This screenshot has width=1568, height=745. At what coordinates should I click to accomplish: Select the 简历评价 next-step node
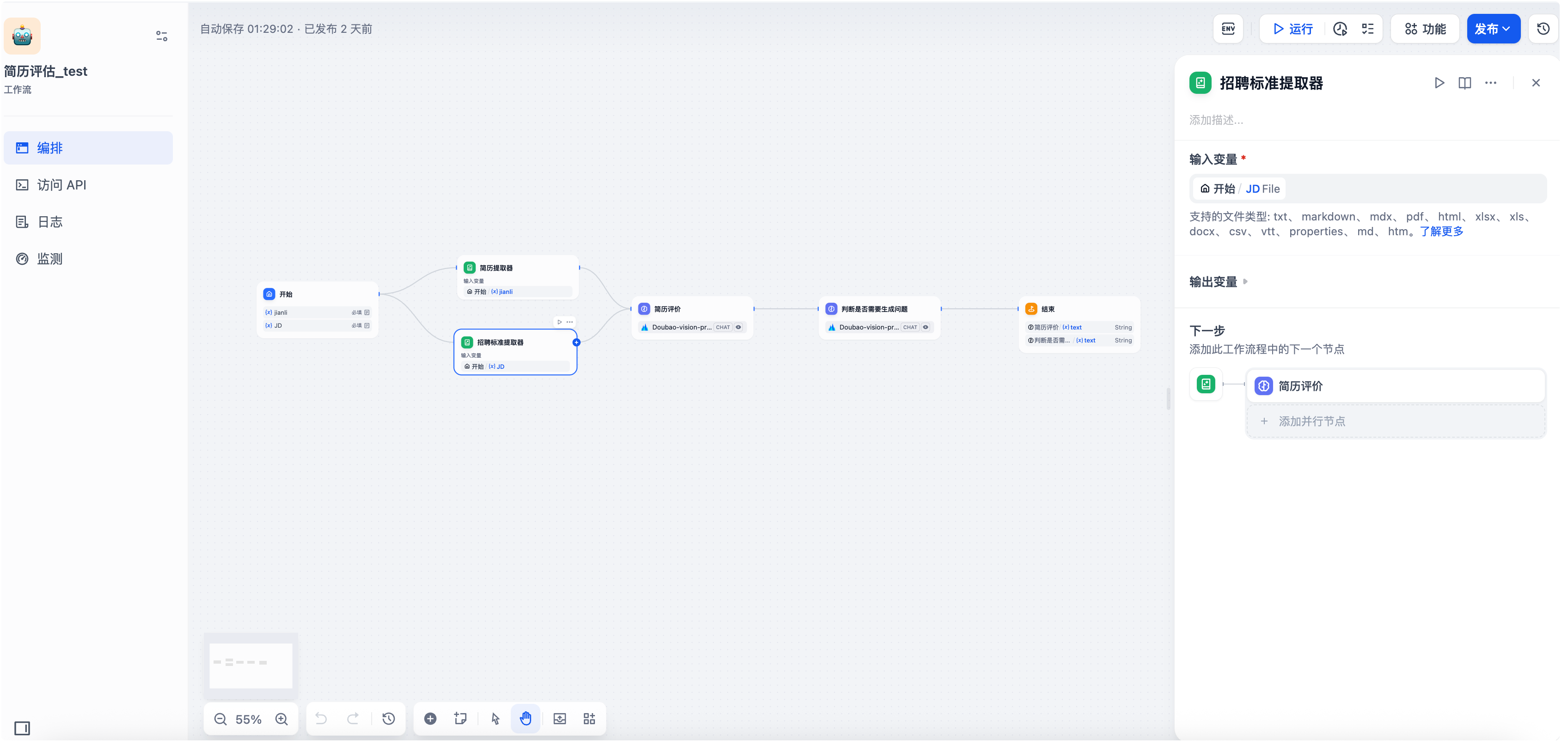click(x=1396, y=386)
